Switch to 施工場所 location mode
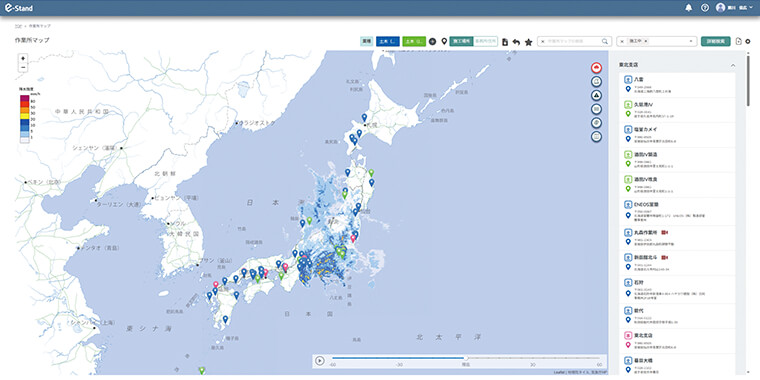 461,42
